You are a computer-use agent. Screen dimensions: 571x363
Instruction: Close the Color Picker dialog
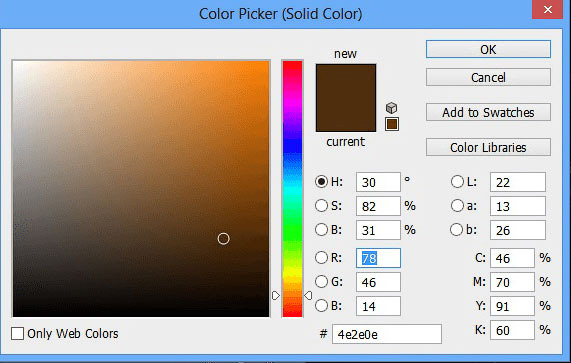coord(548,9)
